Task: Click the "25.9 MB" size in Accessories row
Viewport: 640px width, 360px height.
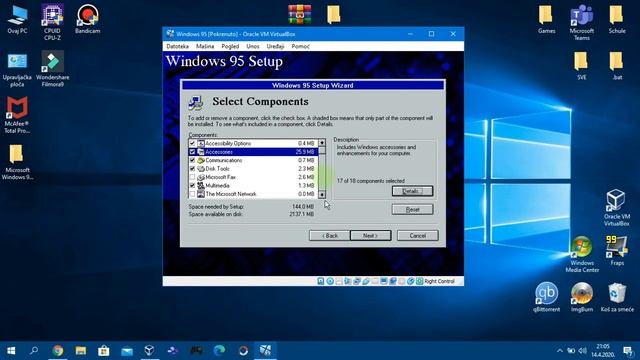Action: (x=305, y=152)
